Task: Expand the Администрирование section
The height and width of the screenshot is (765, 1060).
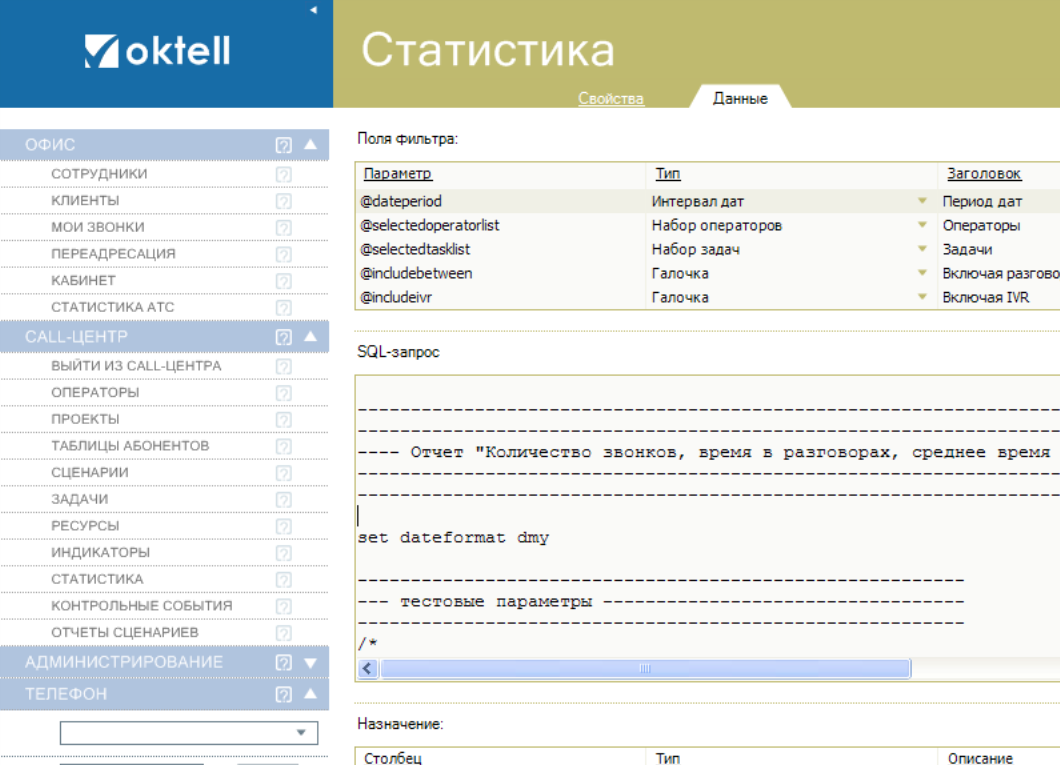Action: (310, 662)
